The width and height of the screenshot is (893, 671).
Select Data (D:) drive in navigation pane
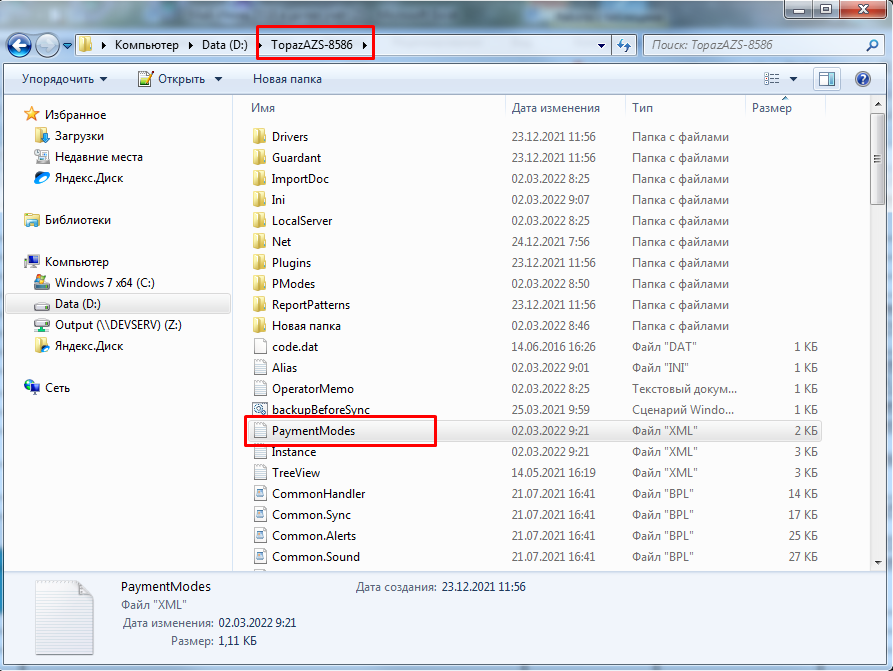(x=118, y=304)
